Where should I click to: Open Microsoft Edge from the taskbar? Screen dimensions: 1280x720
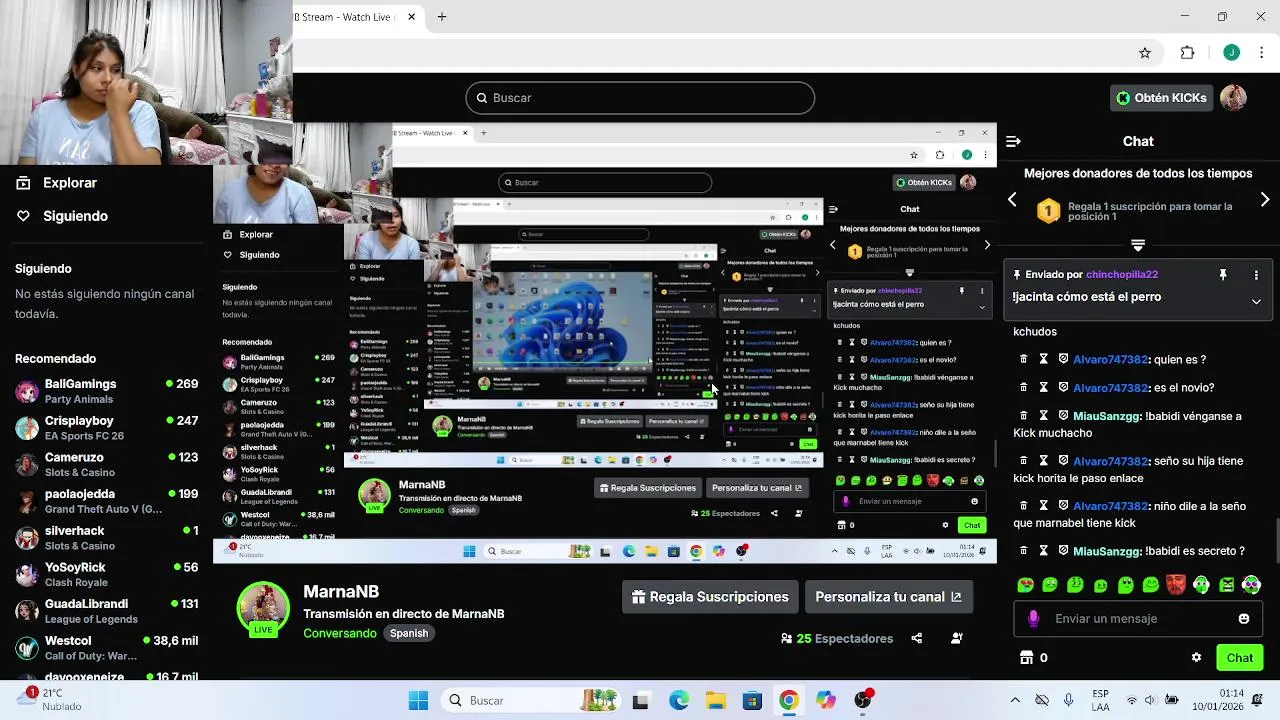point(679,700)
